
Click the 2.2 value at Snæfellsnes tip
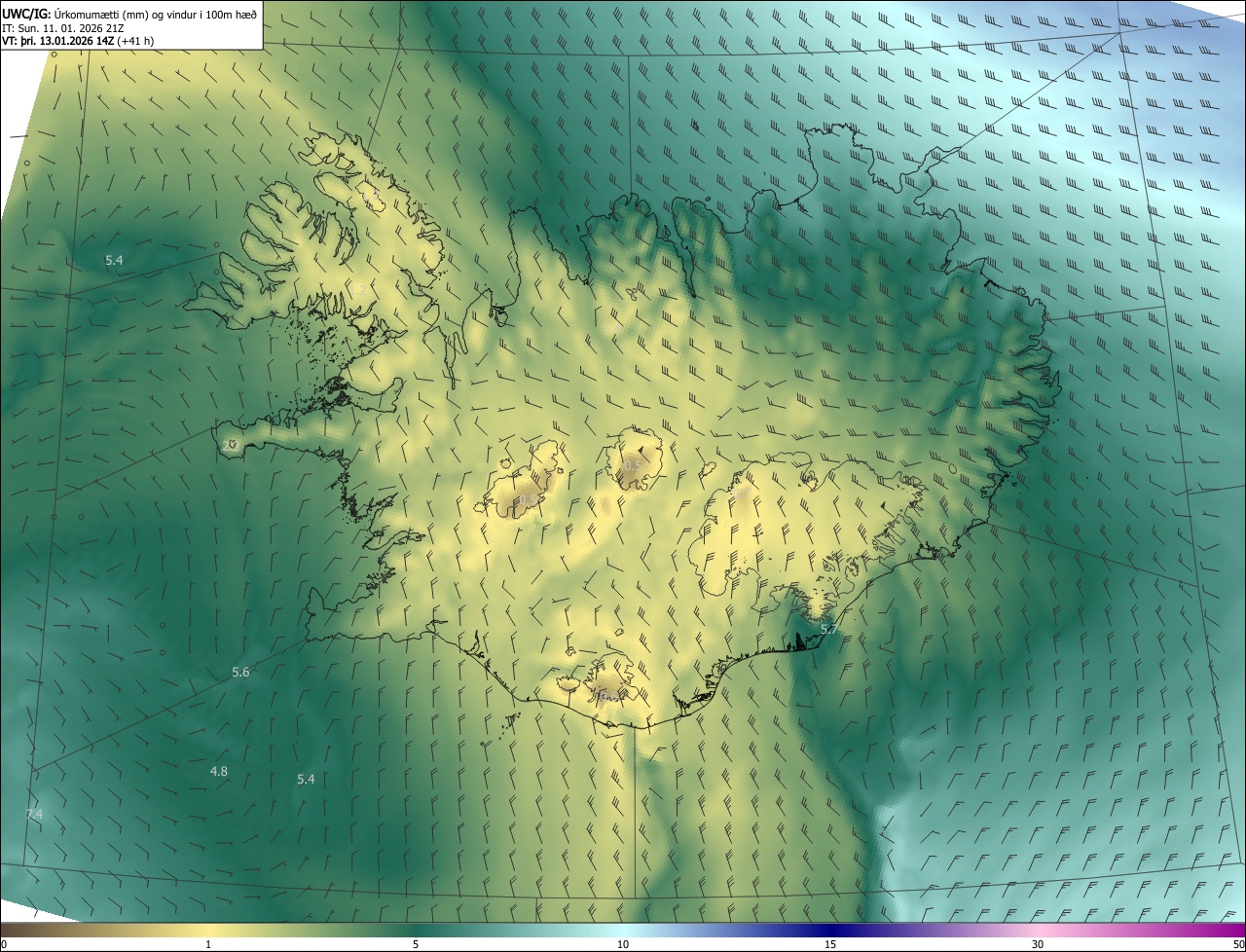232,445
